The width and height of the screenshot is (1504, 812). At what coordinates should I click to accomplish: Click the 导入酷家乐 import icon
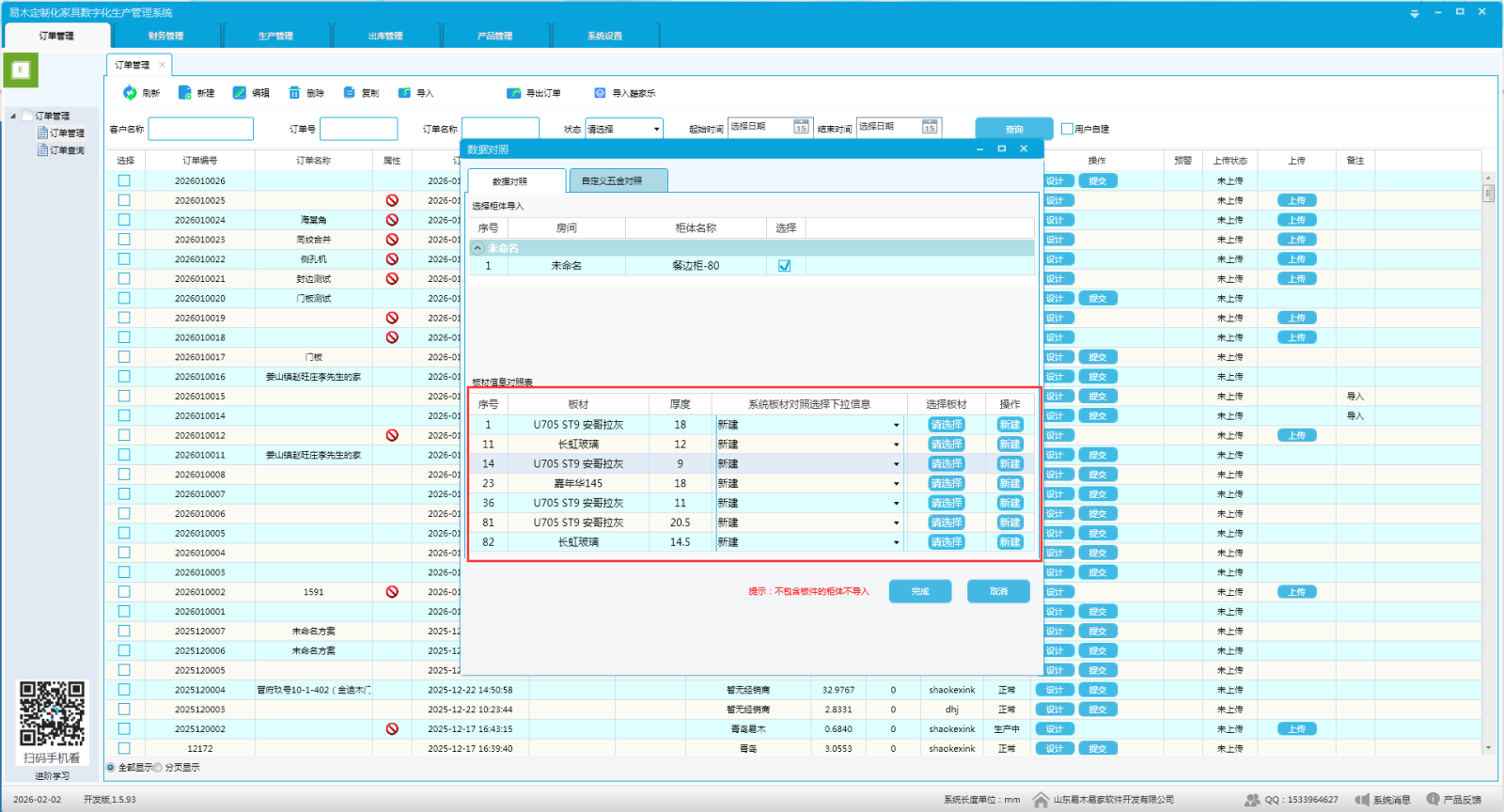point(600,93)
